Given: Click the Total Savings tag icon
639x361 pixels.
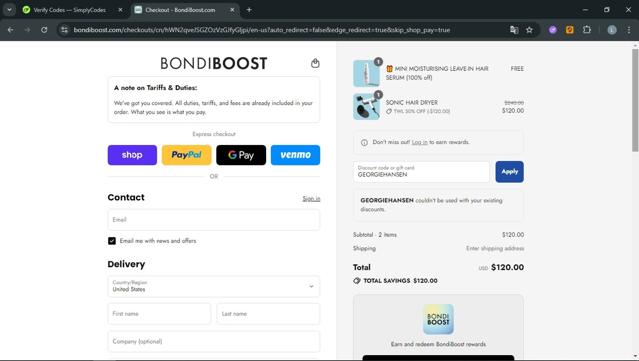Looking at the screenshot, I should [x=357, y=281].
